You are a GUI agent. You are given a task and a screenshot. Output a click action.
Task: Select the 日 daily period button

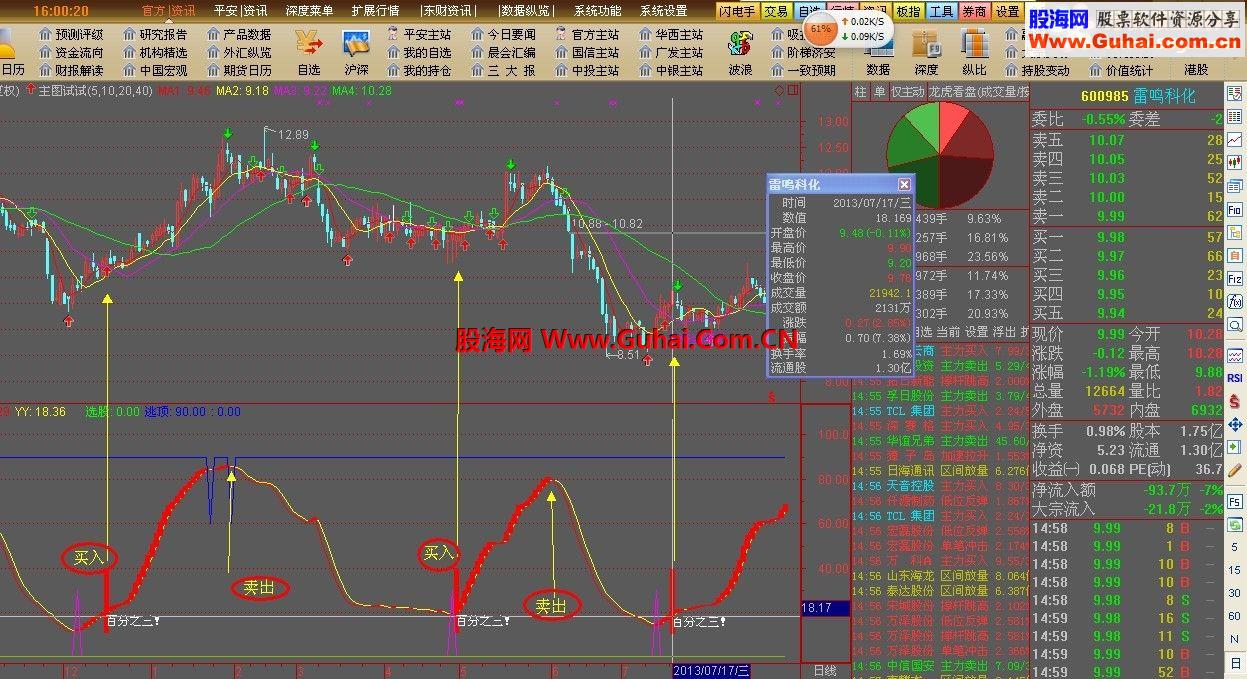tap(1233, 663)
